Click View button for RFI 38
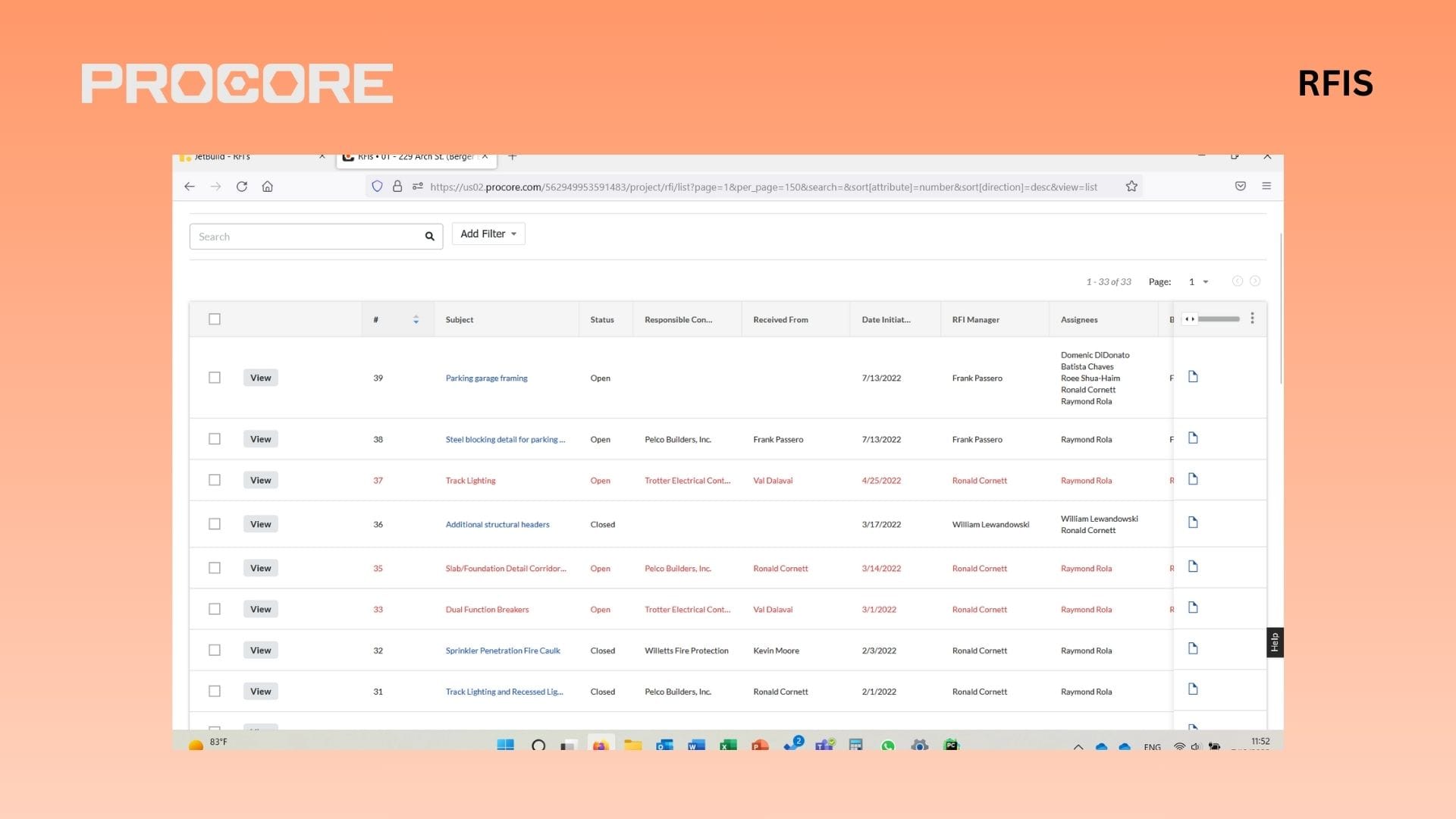The width and height of the screenshot is (1456, 819). (x=260, y=439)
